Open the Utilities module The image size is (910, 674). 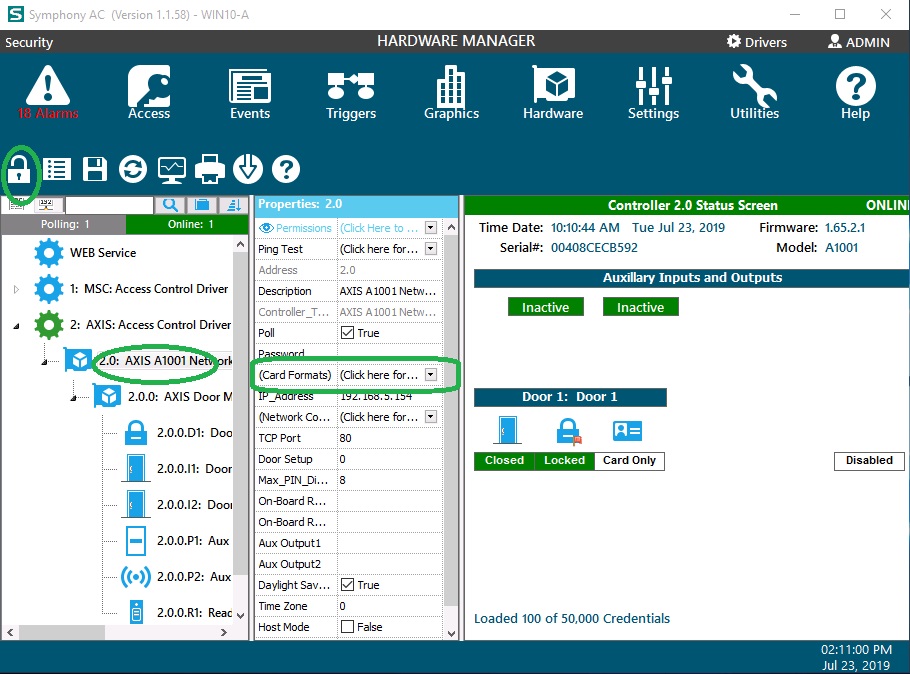coord(754,92)
